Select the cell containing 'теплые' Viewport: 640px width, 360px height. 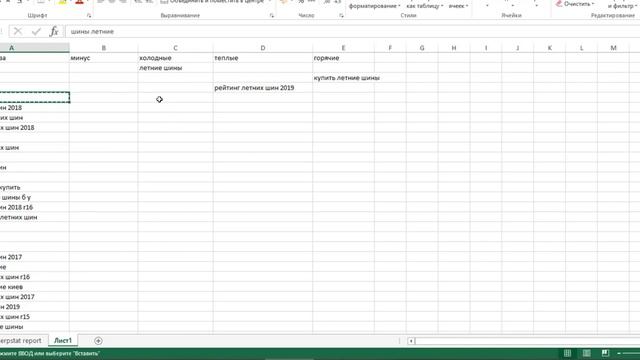[x=263, y=58]
